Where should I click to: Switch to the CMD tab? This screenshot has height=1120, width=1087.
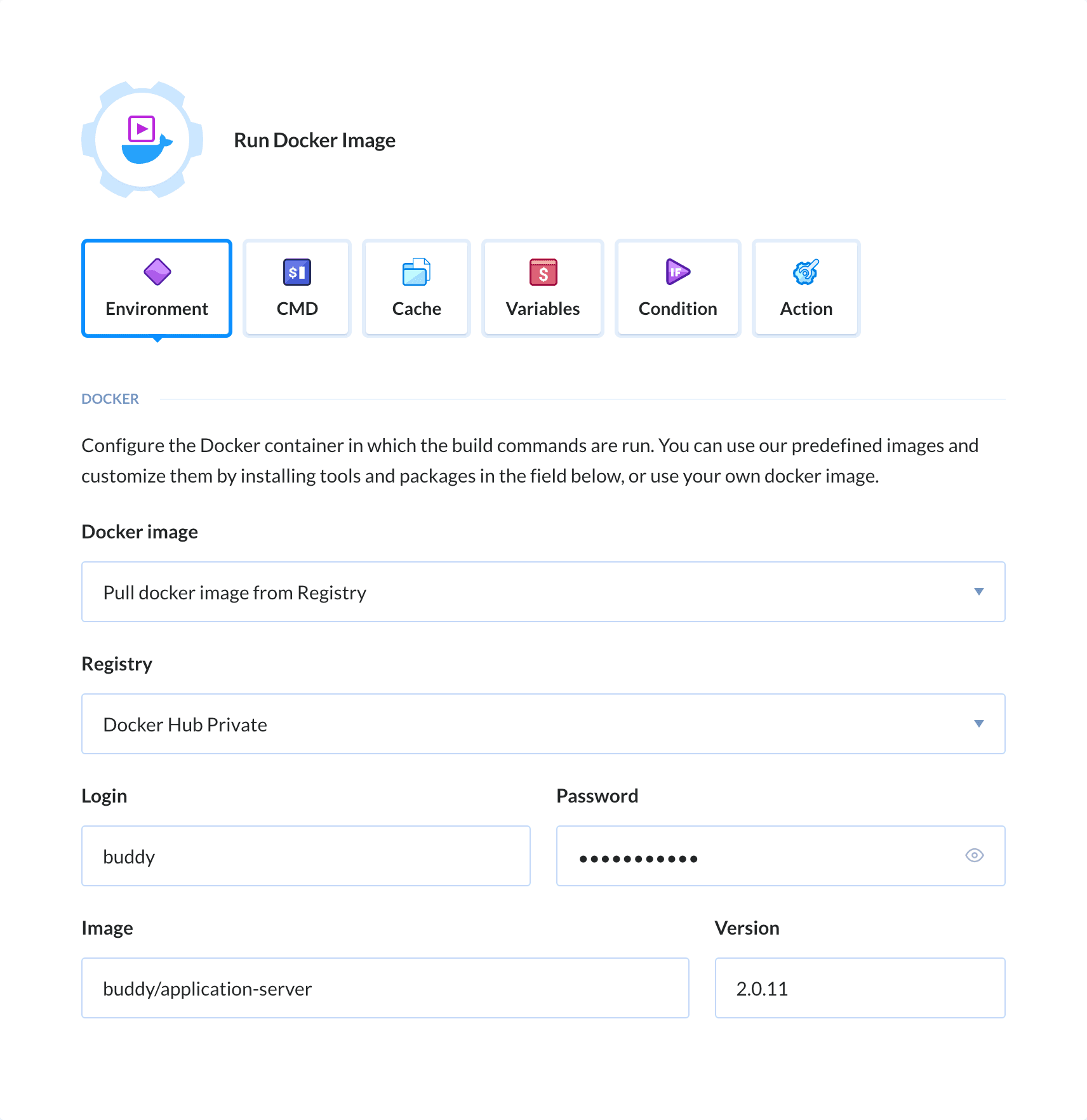296,288
